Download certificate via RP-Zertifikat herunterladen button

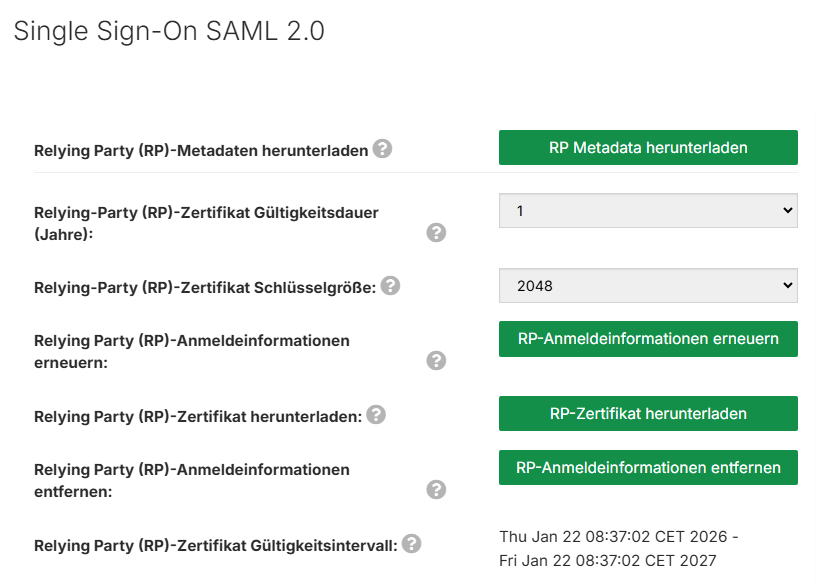[x=648, y=413]
